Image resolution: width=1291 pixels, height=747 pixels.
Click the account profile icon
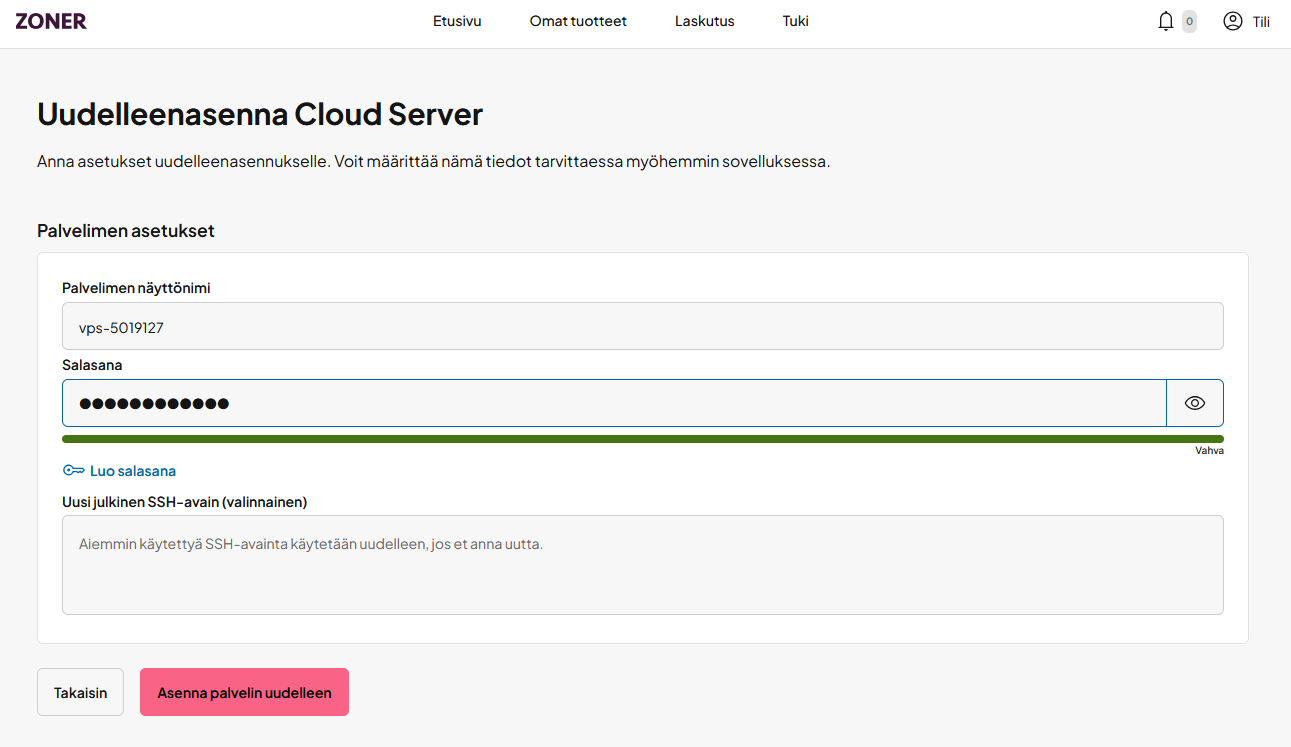click(1233, 21)
